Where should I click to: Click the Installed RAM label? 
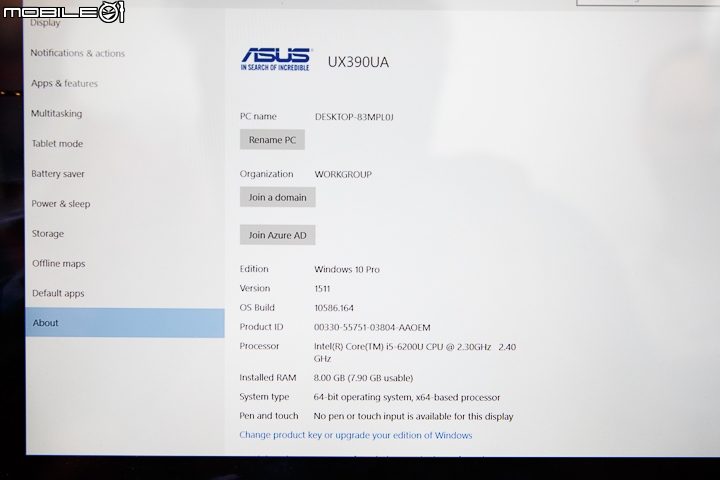(x=268, y=378)
